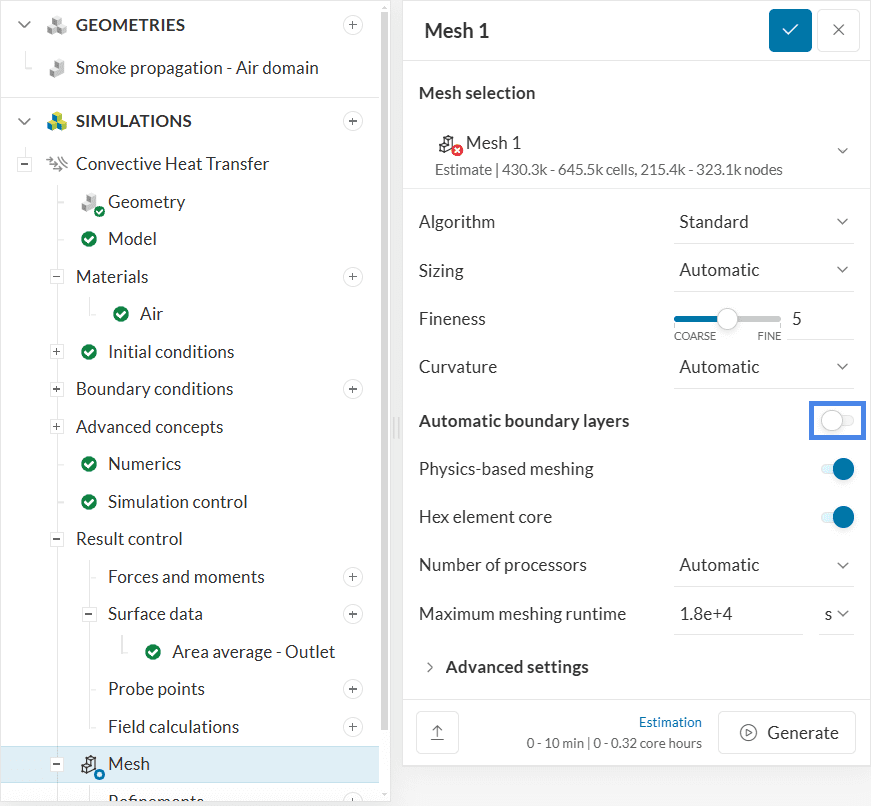871x806 pixels.
Task: Disable Physics-based meshing toggle
Action: (837, 469)
